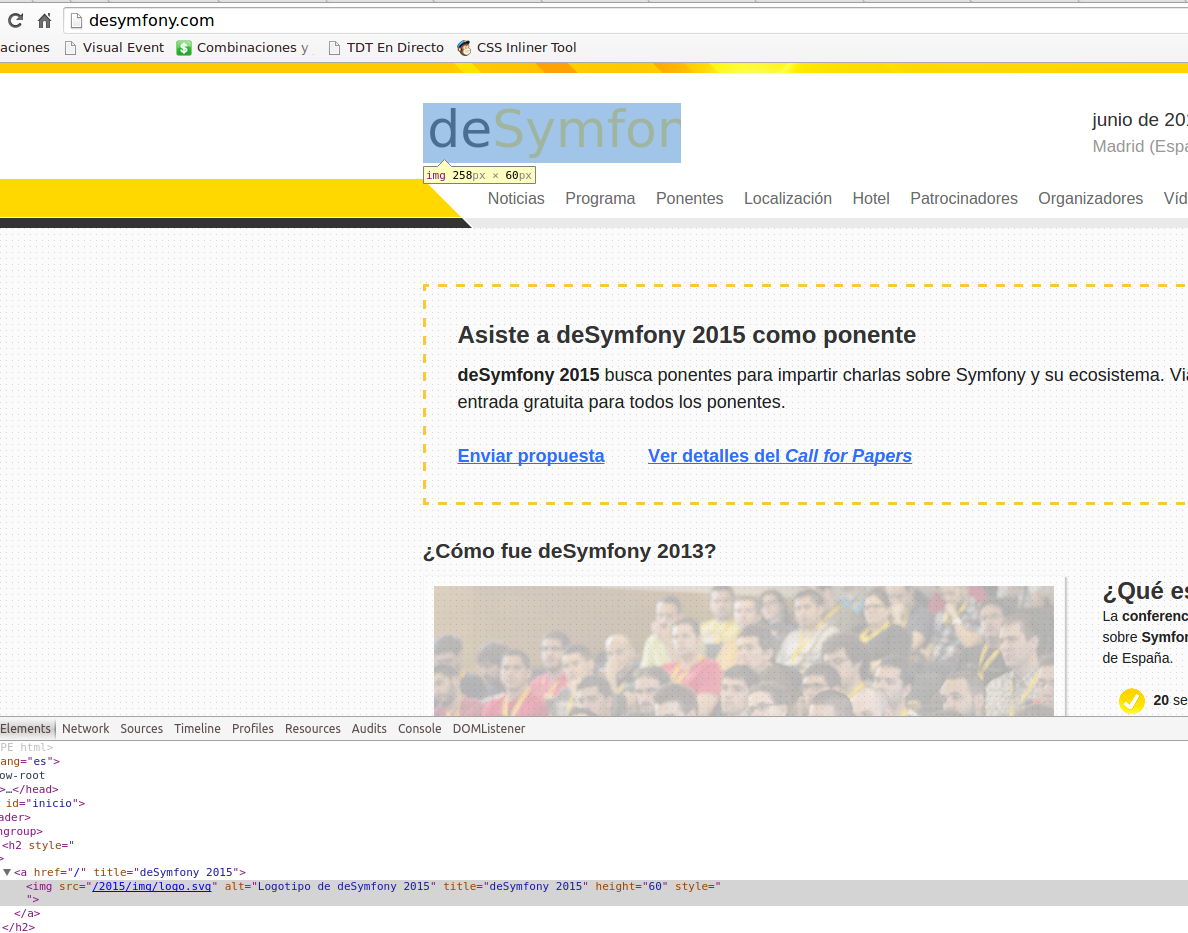Switch to the Profiles devtools tab
This screenshot has width=1188, height=933.
click(x=252, y=728)
